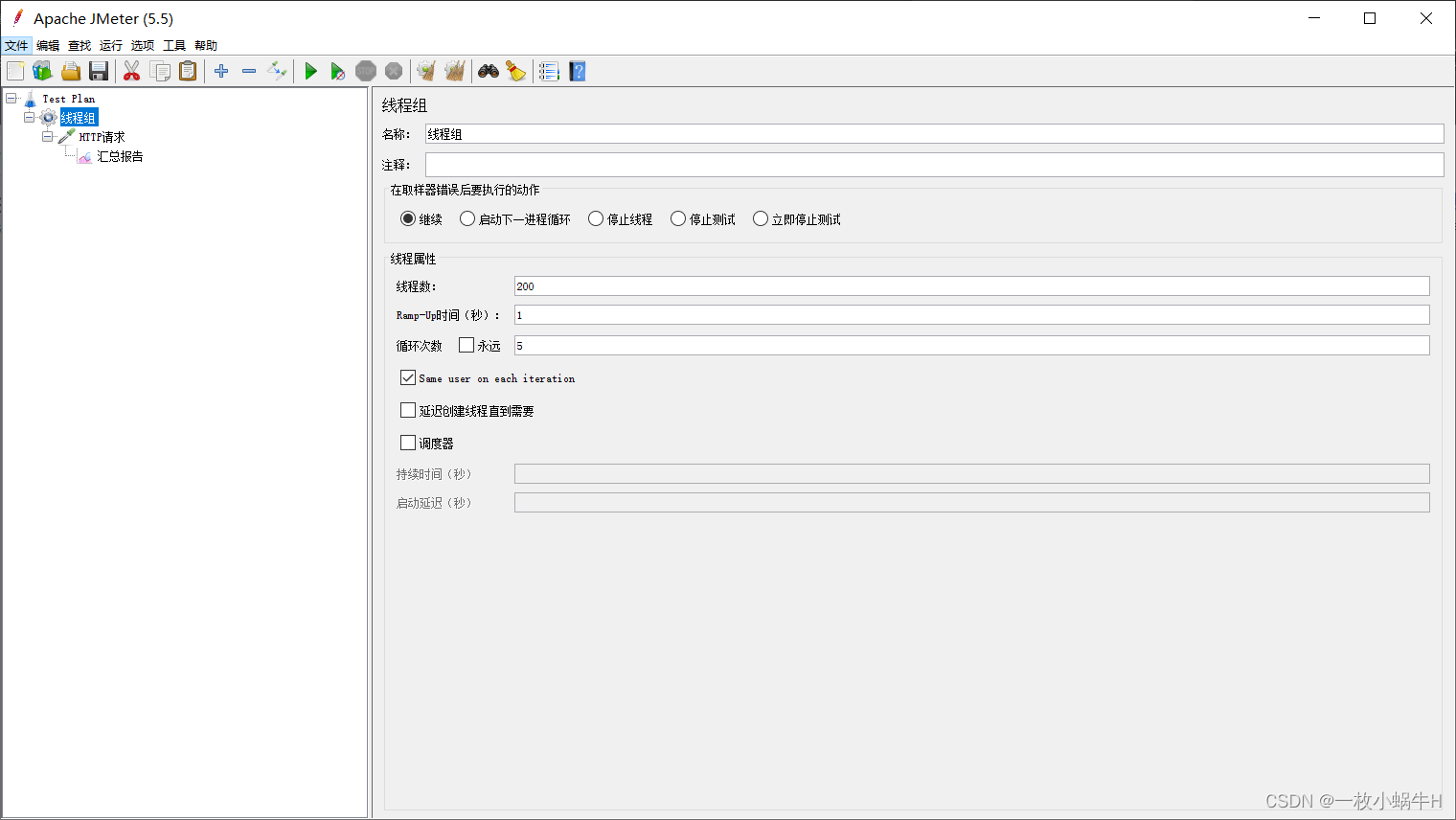Reset search with brush icon
This screenshot has height=820, width=1456.
click(x=516, y=71)
